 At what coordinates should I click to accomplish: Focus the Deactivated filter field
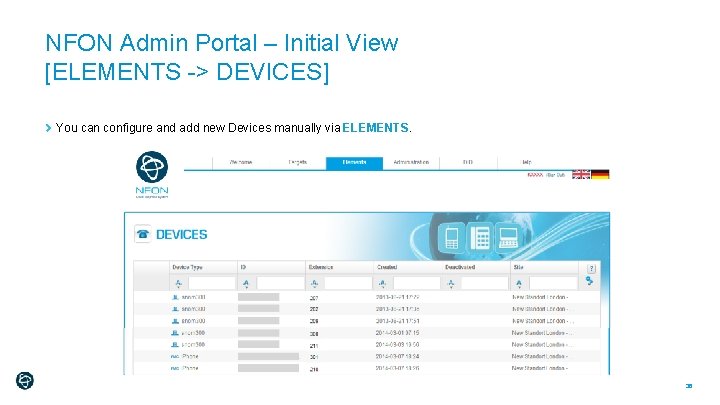click(485, 283)
